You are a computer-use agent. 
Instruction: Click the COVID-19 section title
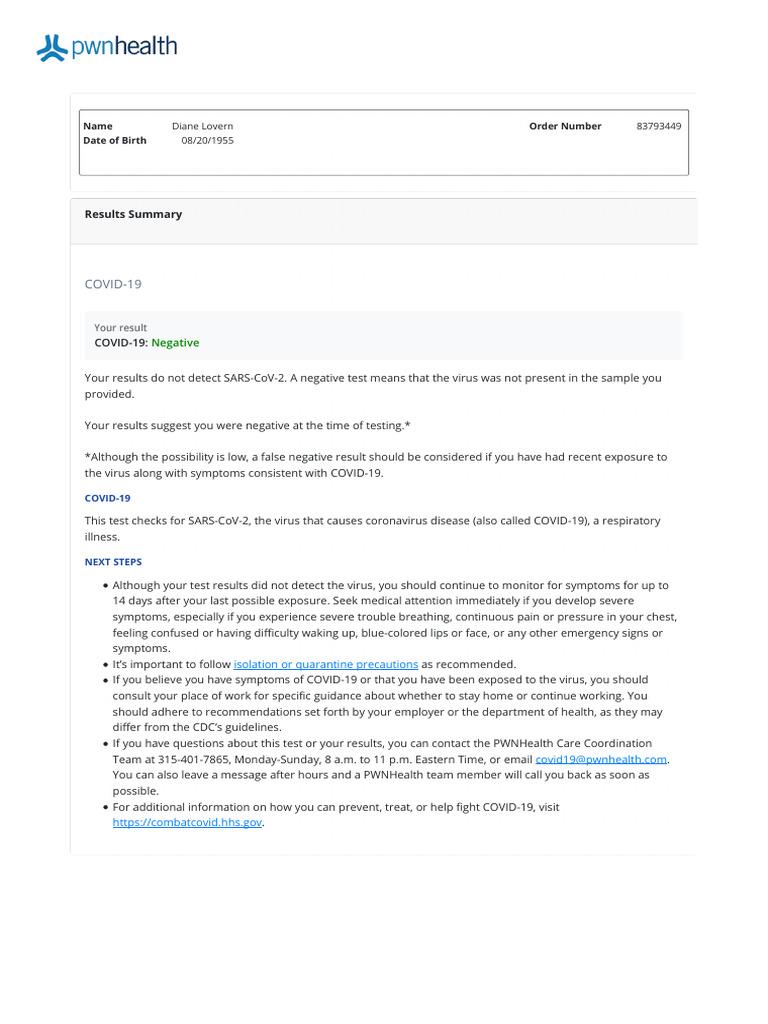(x=113, y=284)
